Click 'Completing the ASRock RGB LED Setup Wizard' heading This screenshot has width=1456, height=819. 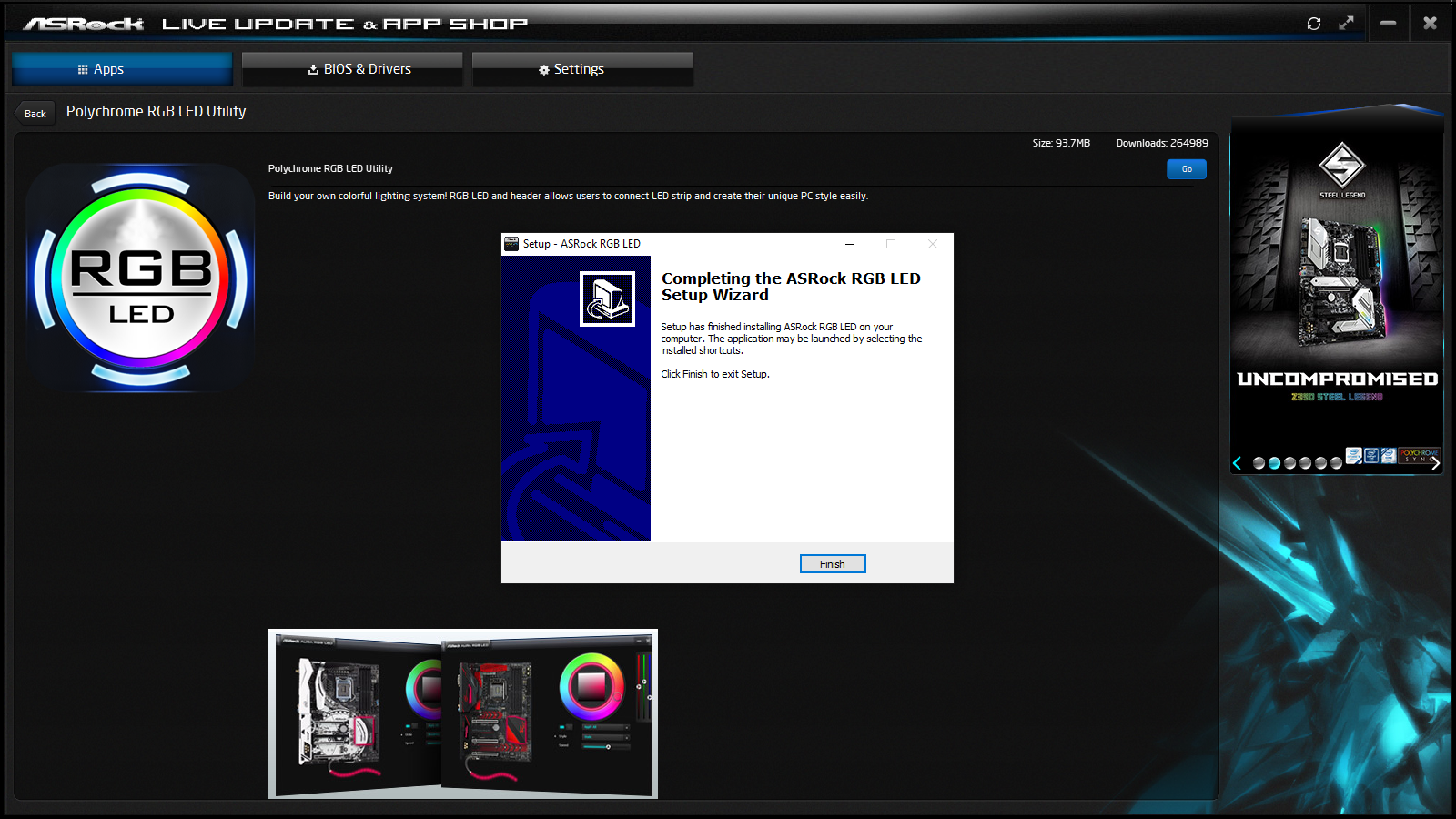791,287
